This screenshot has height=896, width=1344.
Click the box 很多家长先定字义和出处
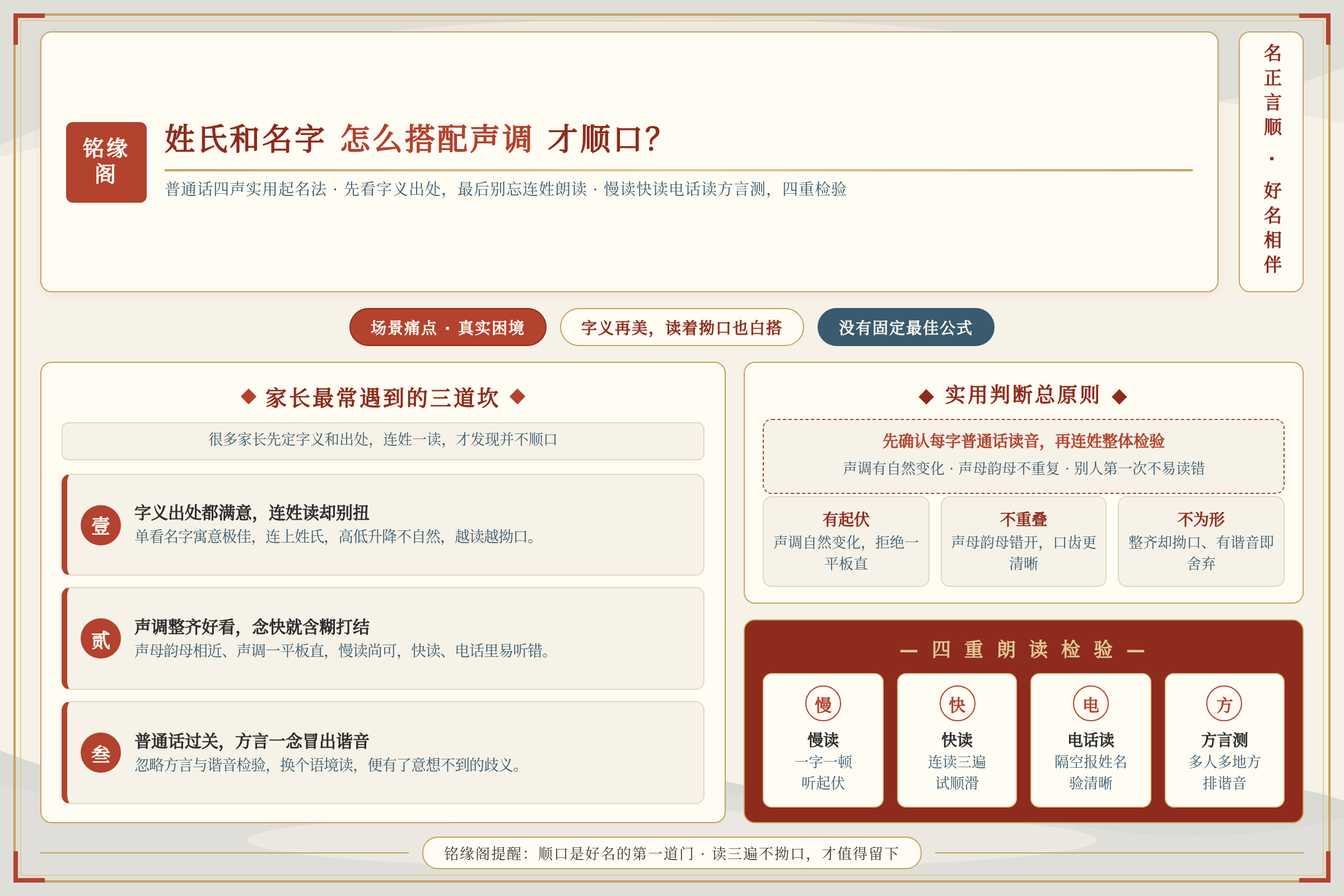pyautogui.click(x=383, y=441)
